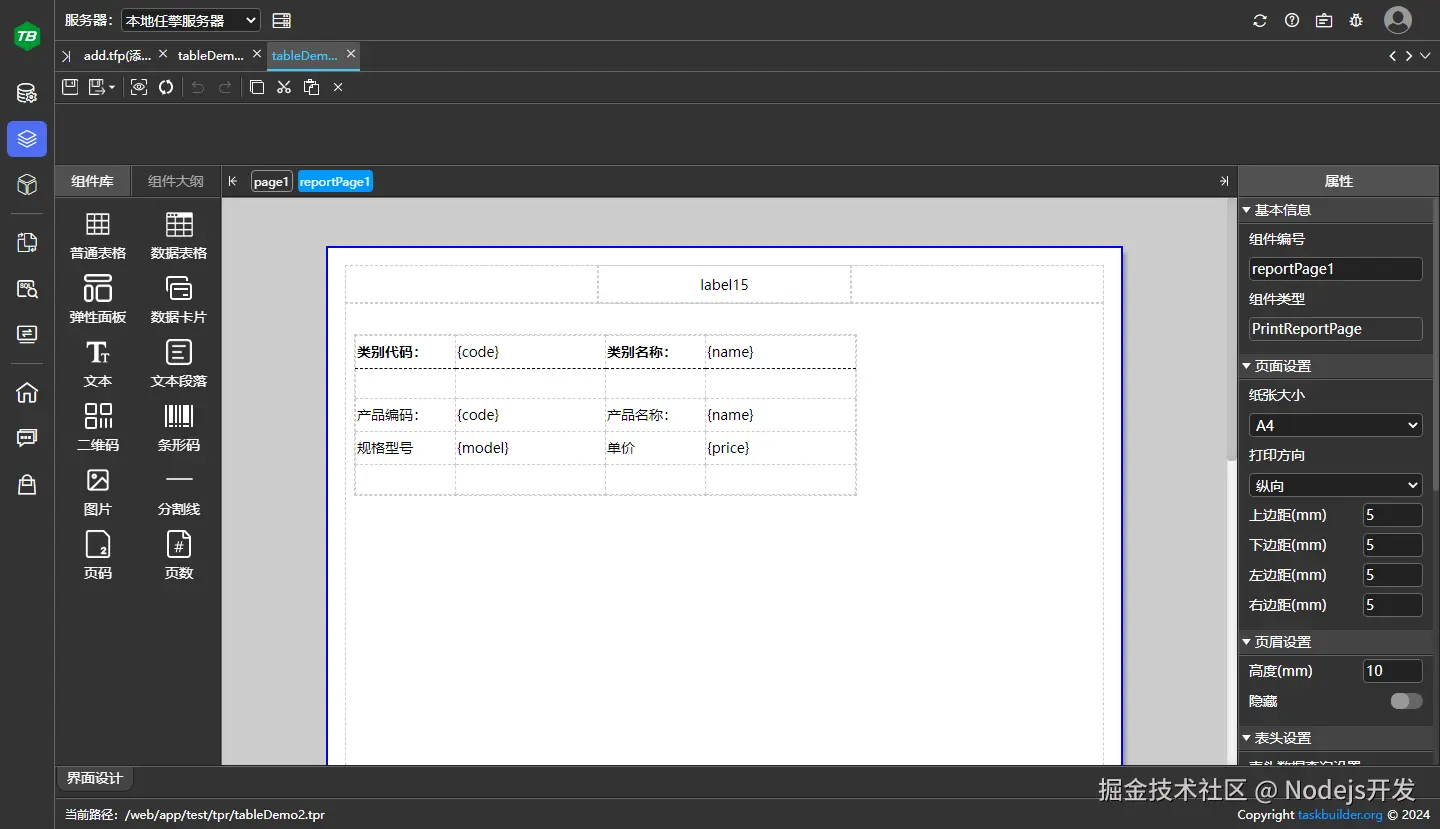Open the 打印方向 纵向 dropdown
This screenshot has width=1440, height=829.
pos(1335,485)
